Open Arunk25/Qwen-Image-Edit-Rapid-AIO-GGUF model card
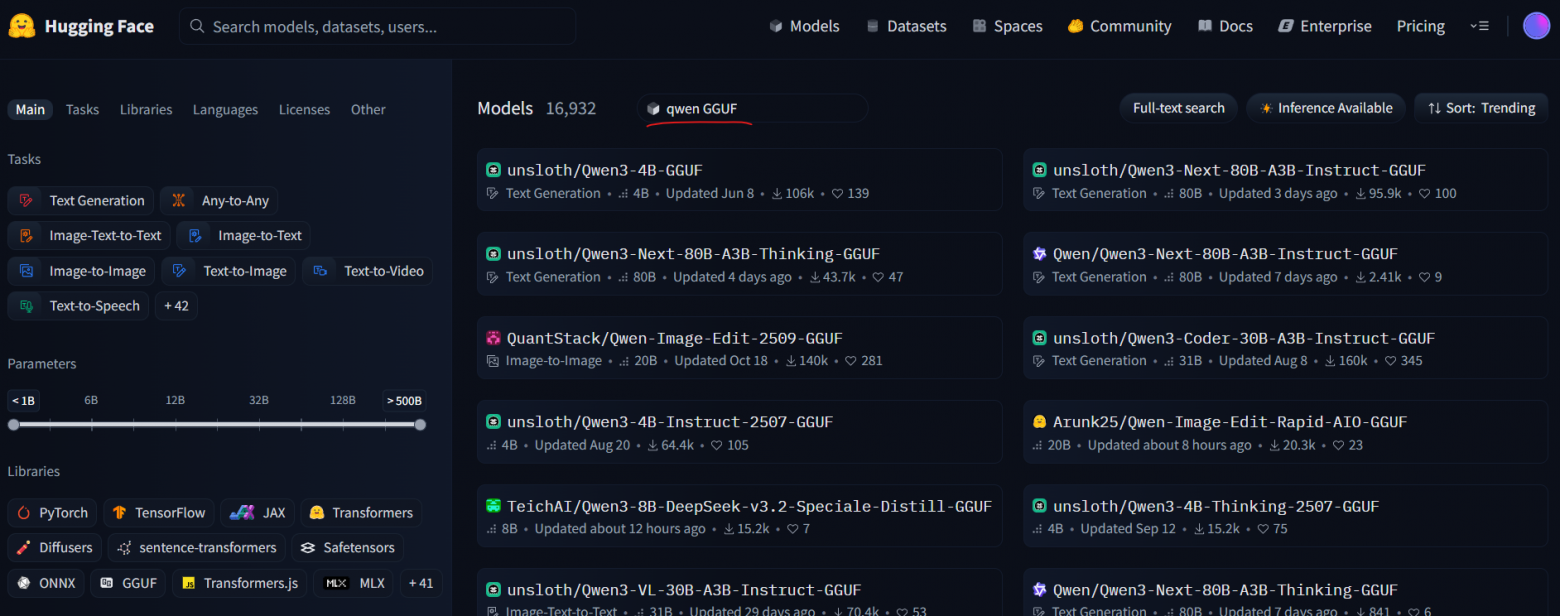 tap(1285, 432)
